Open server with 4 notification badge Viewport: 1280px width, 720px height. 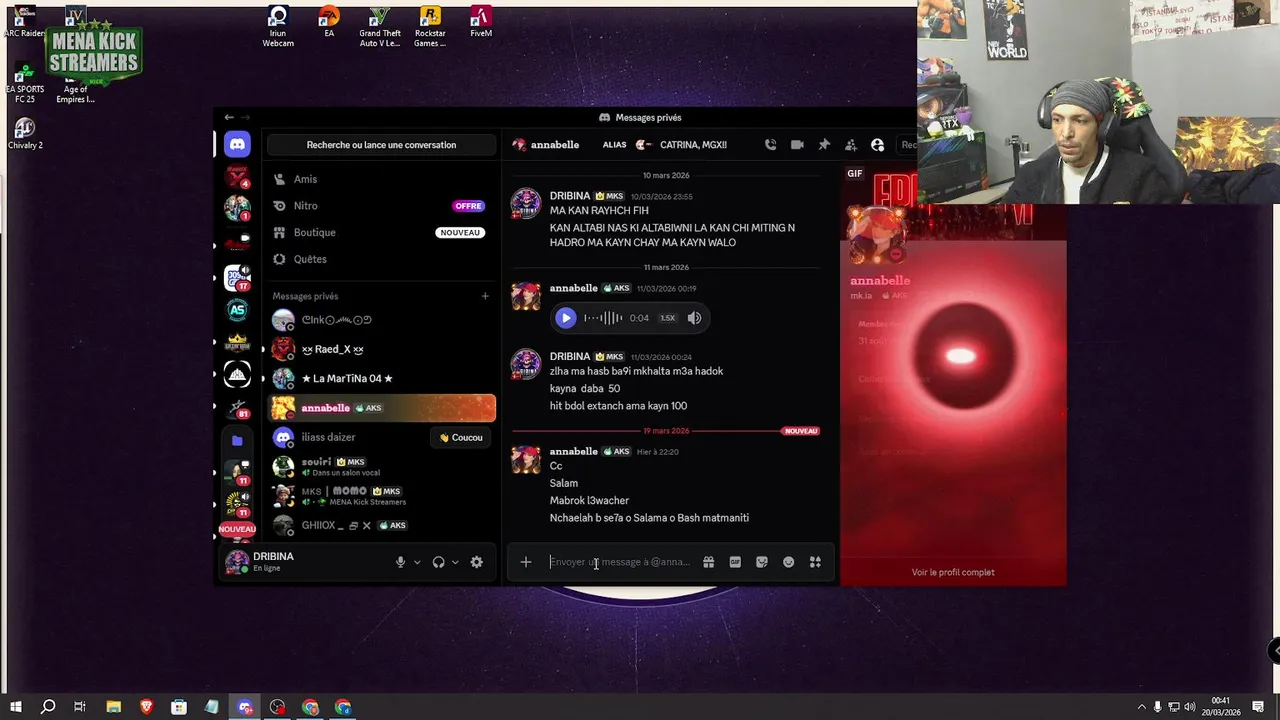click(237, 177)
